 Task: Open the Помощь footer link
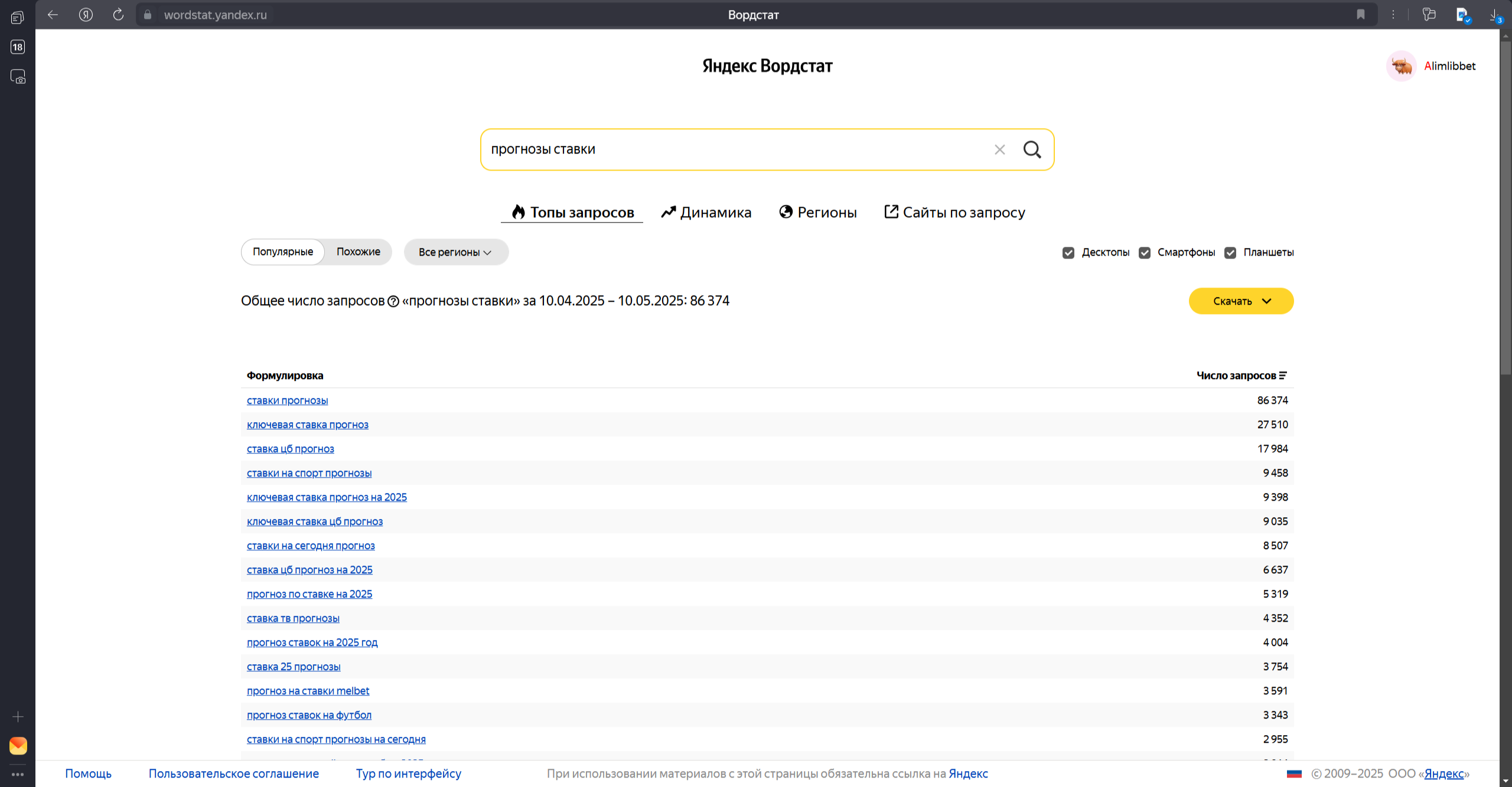click(88, 773)
